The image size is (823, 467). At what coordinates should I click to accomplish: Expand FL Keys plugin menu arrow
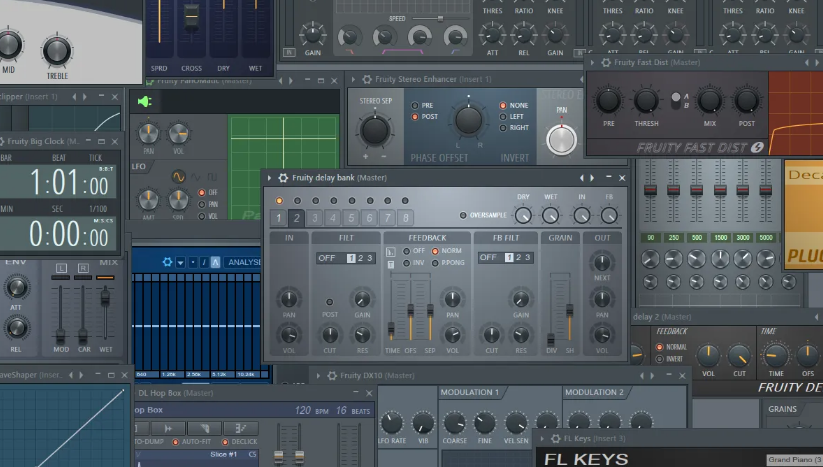(x=543, y=439)
